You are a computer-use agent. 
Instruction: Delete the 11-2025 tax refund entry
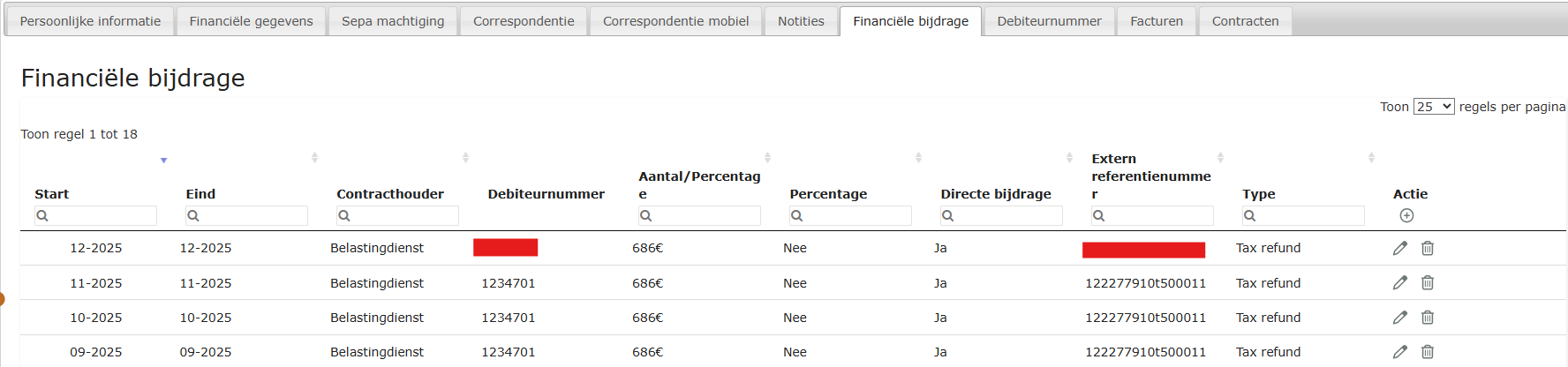[x=1428, y=283]
